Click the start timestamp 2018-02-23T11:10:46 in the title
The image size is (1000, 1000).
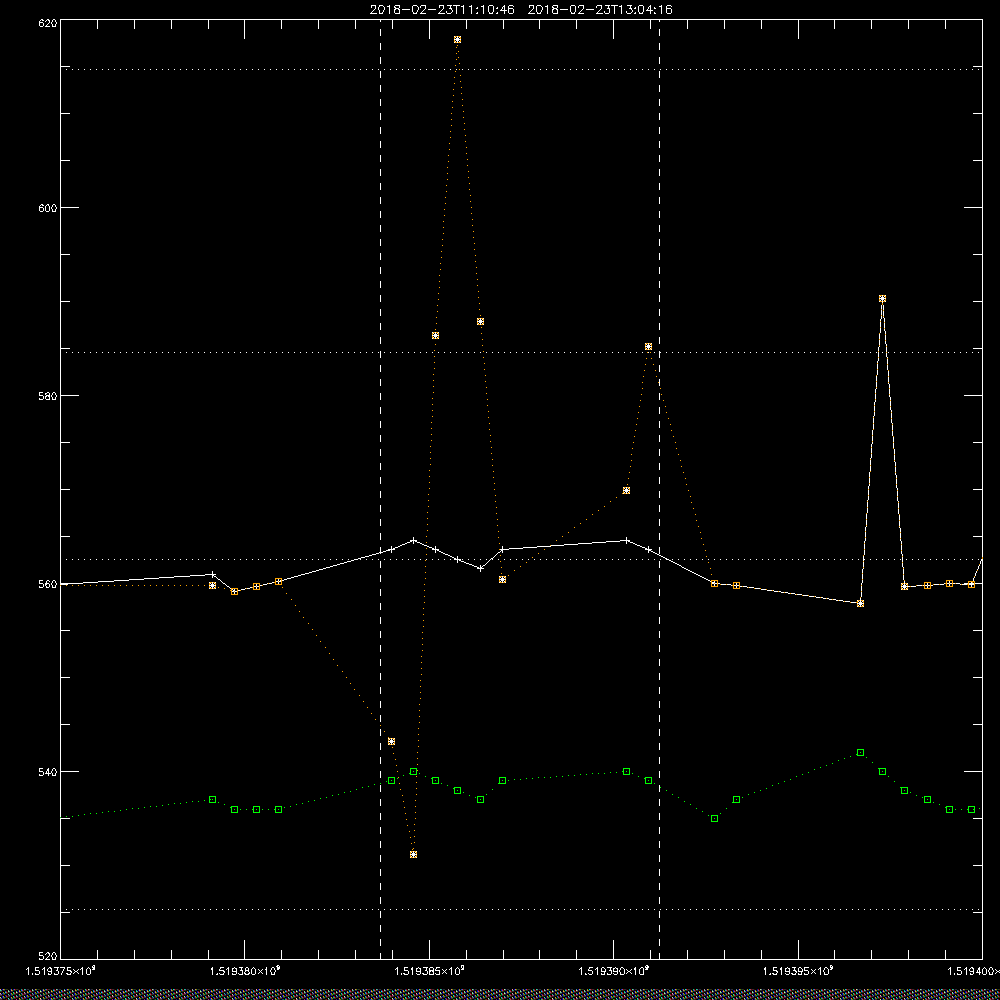point(442,10)
